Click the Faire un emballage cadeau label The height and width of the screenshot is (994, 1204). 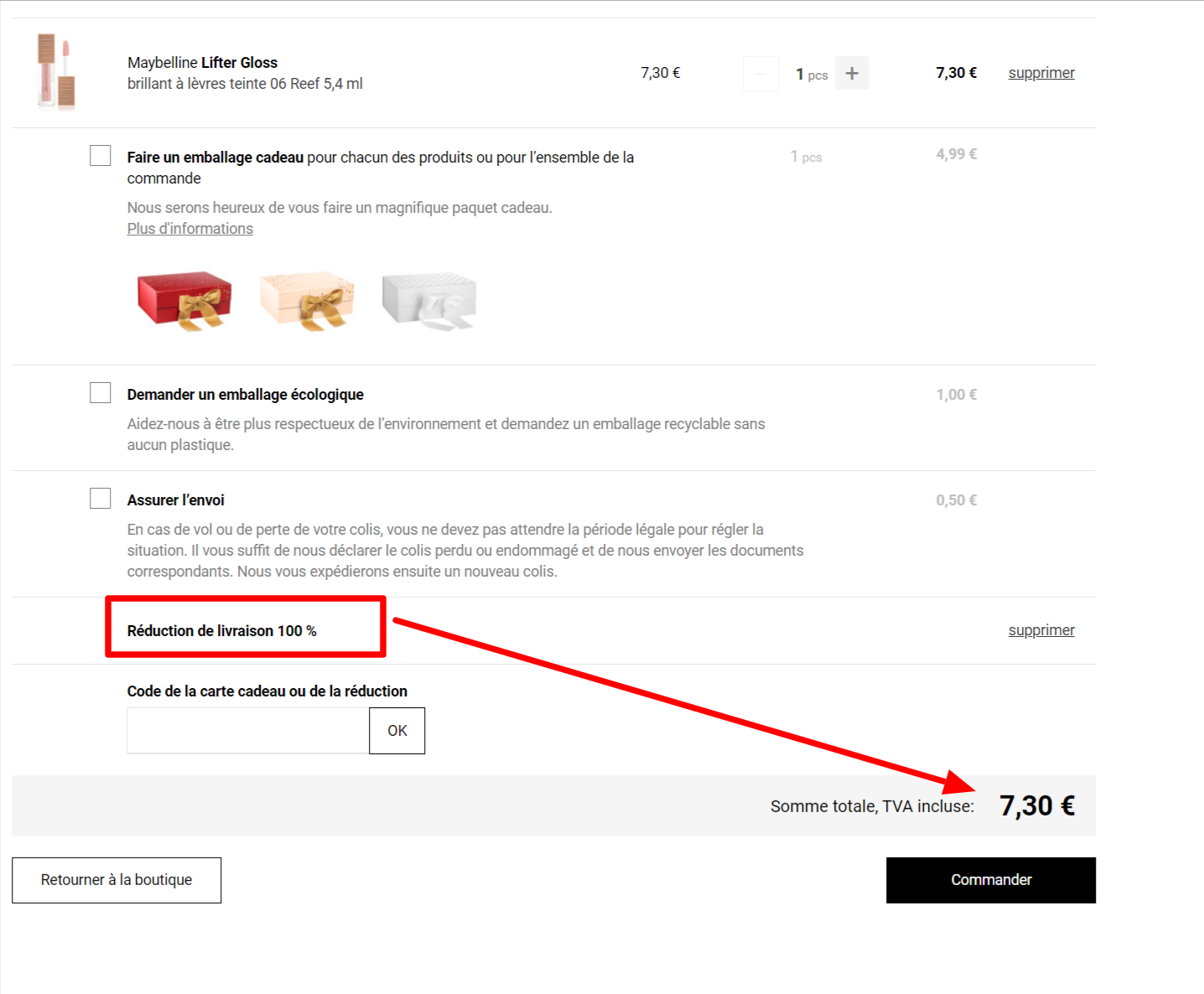click(215, 158)
